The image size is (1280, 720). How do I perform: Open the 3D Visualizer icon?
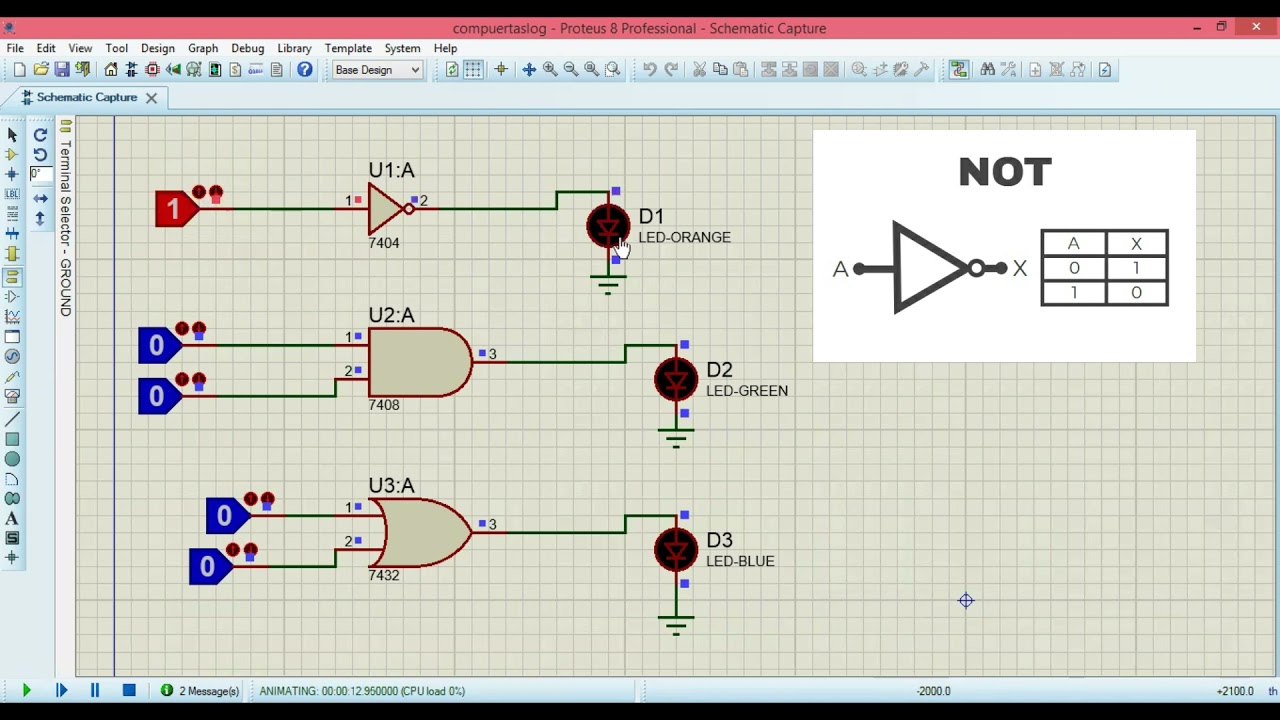pos(173,69)
